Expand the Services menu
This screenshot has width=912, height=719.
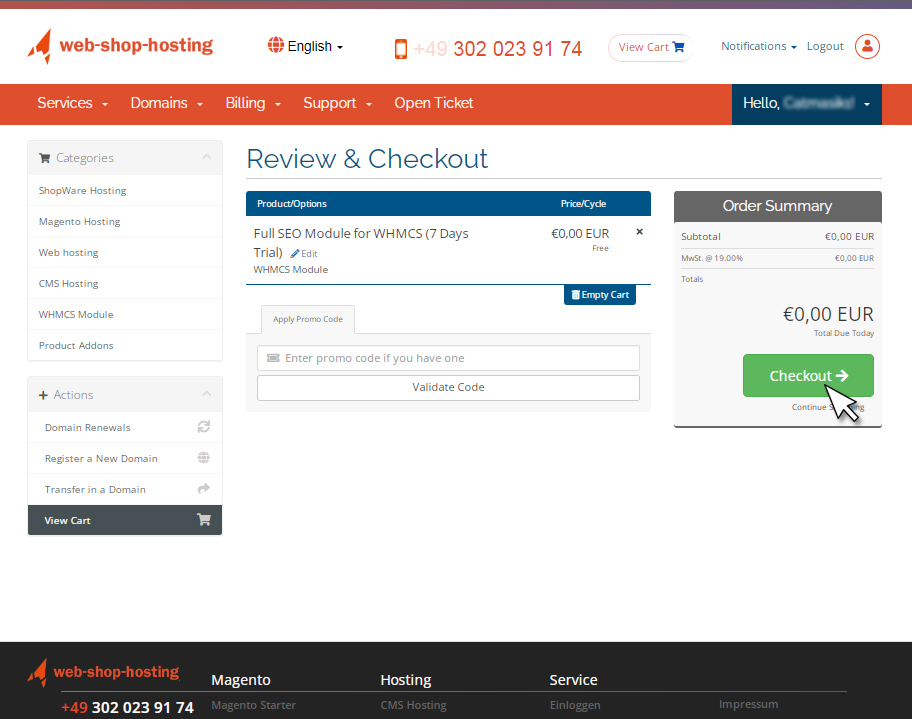(x=73, y=103)
